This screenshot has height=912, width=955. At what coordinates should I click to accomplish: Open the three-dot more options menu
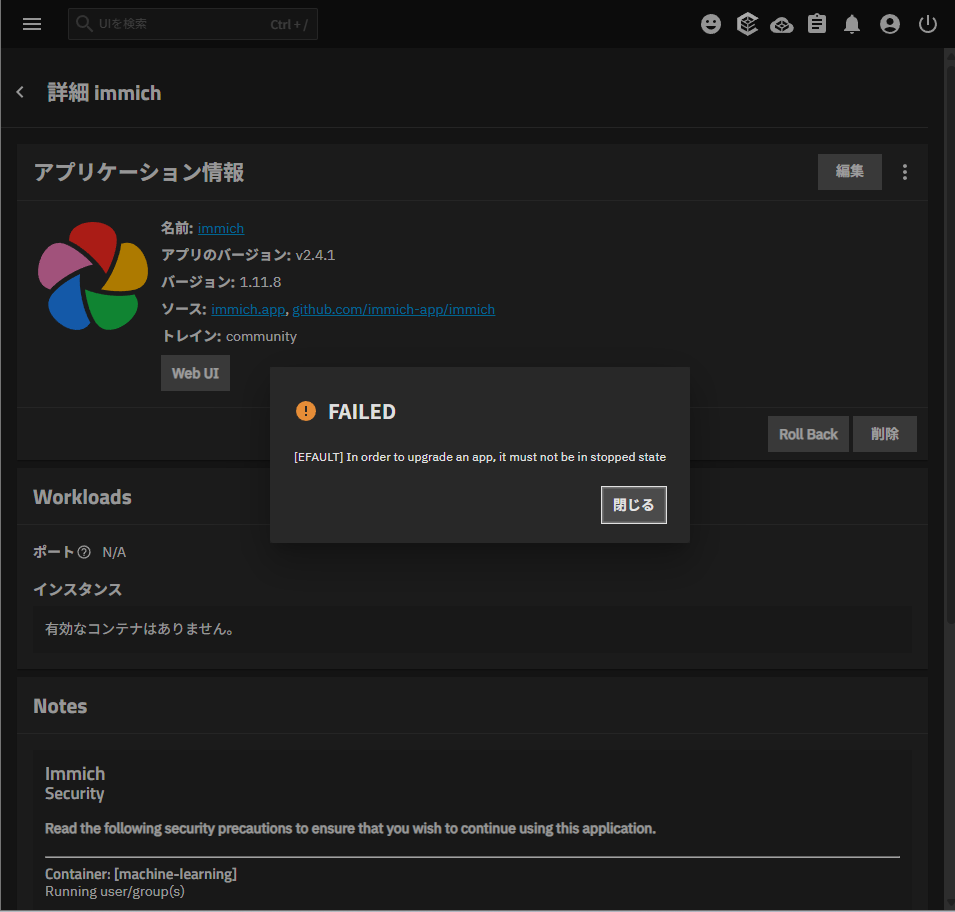pyautogui.click(x=904, y=172)
